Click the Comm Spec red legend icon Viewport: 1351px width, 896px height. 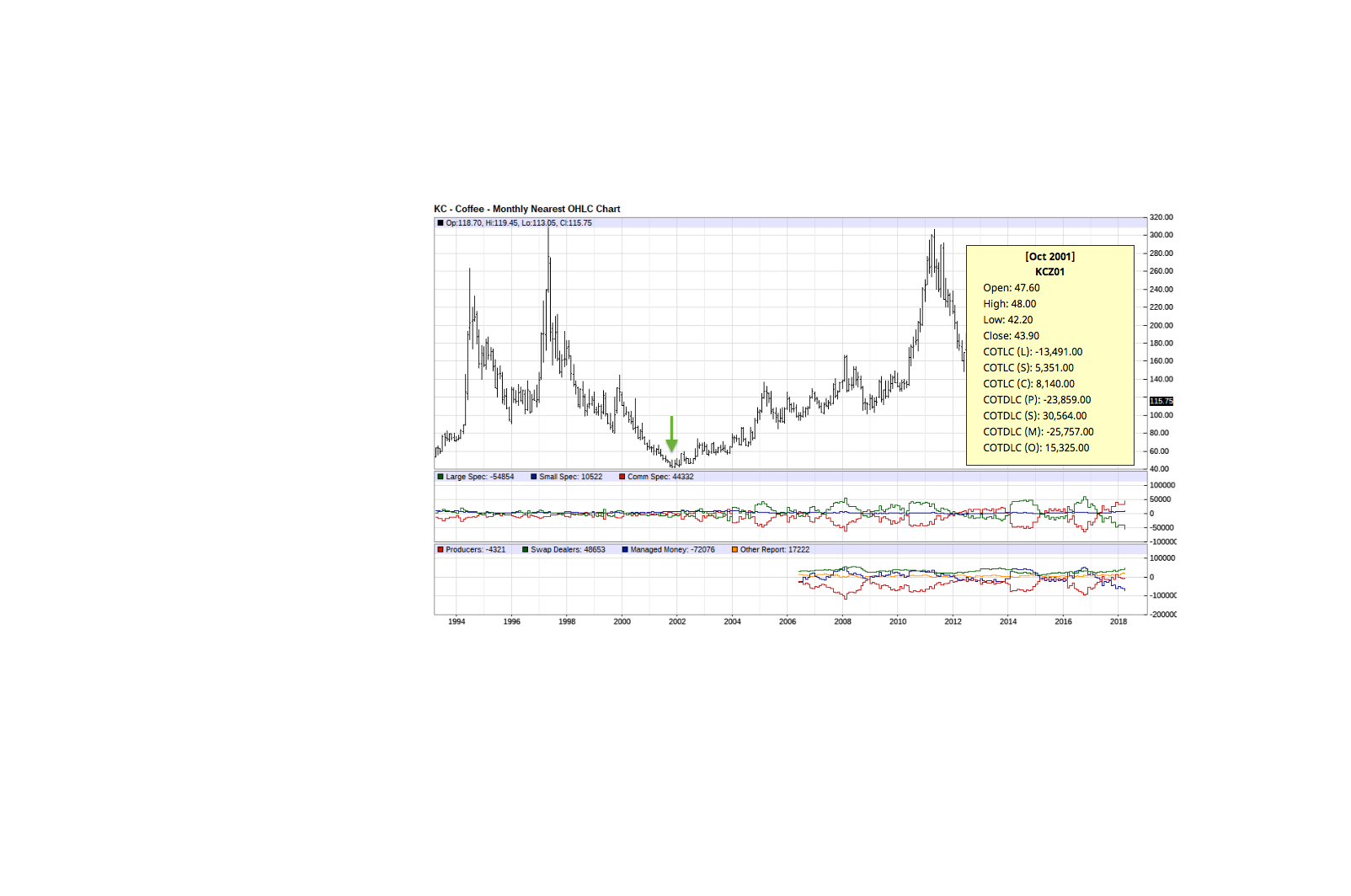621,476
